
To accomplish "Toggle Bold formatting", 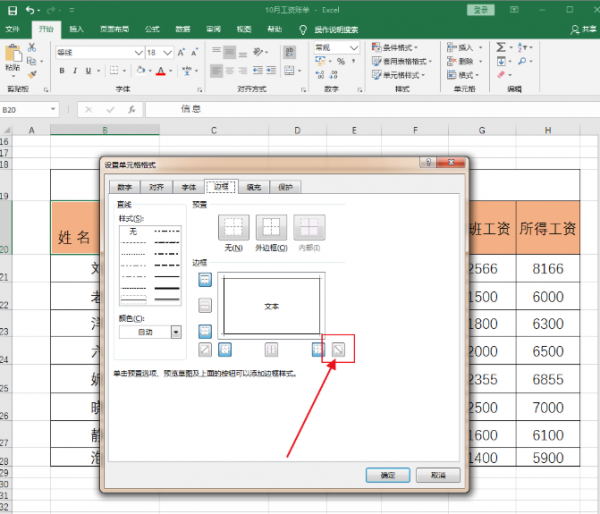I will 62,71.
